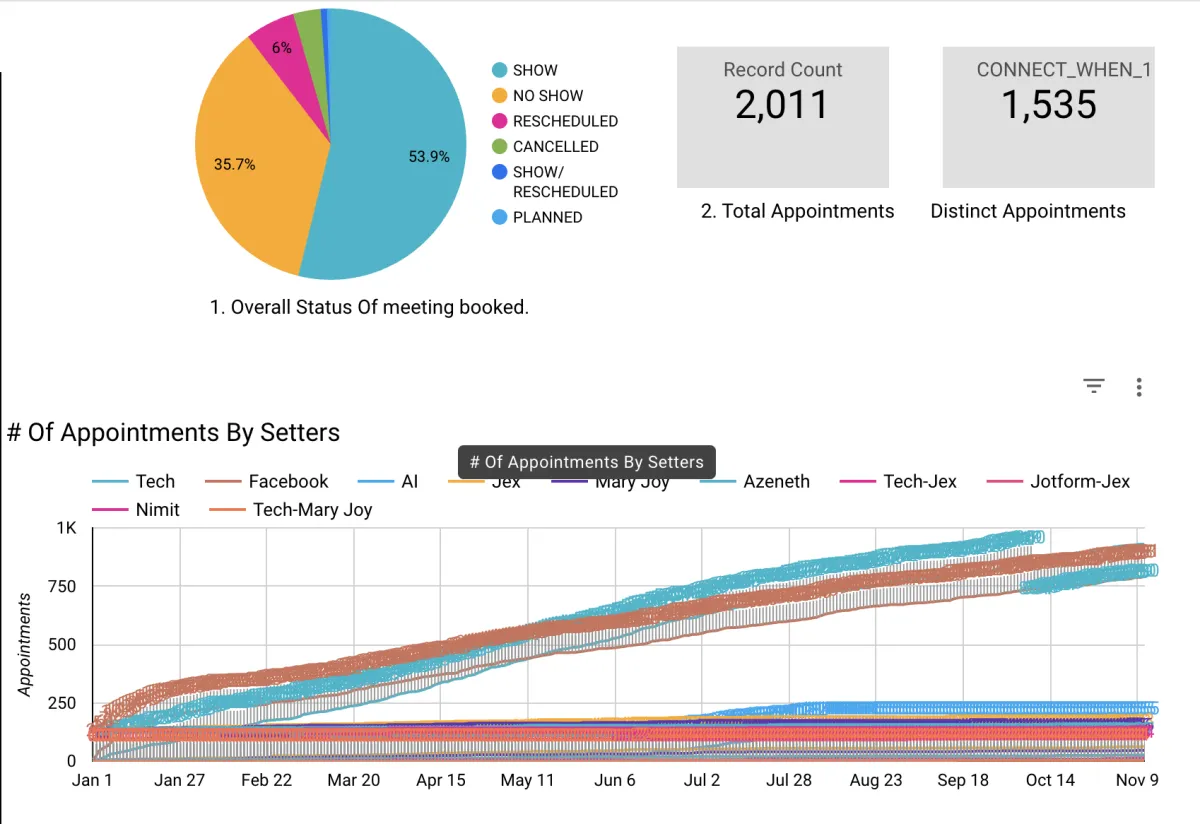Screen dimensions: 1200x824
Task: Select the SHOW/RESCHEDULED legend item
Action: [x=554, y=181]
